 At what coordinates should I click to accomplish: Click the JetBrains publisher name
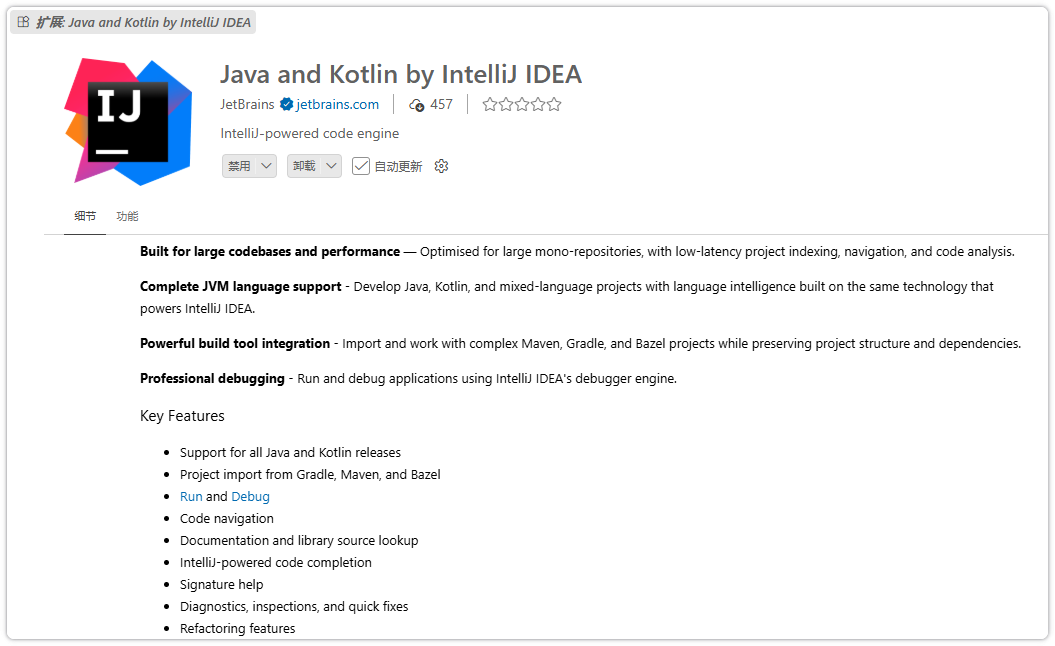pyautogui.click(x=247, y=104)
